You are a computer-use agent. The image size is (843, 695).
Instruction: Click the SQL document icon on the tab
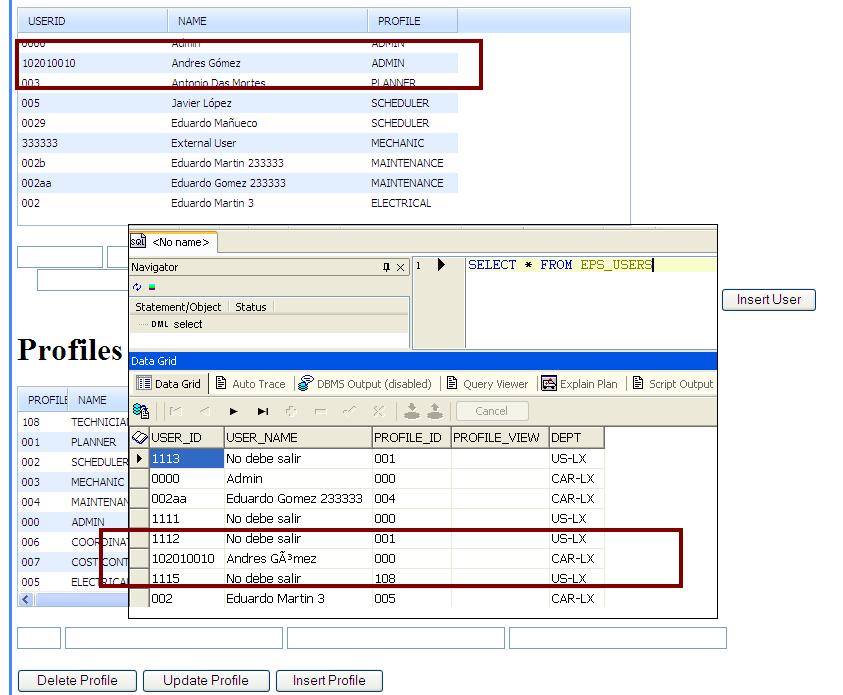[x=138, y=241]
